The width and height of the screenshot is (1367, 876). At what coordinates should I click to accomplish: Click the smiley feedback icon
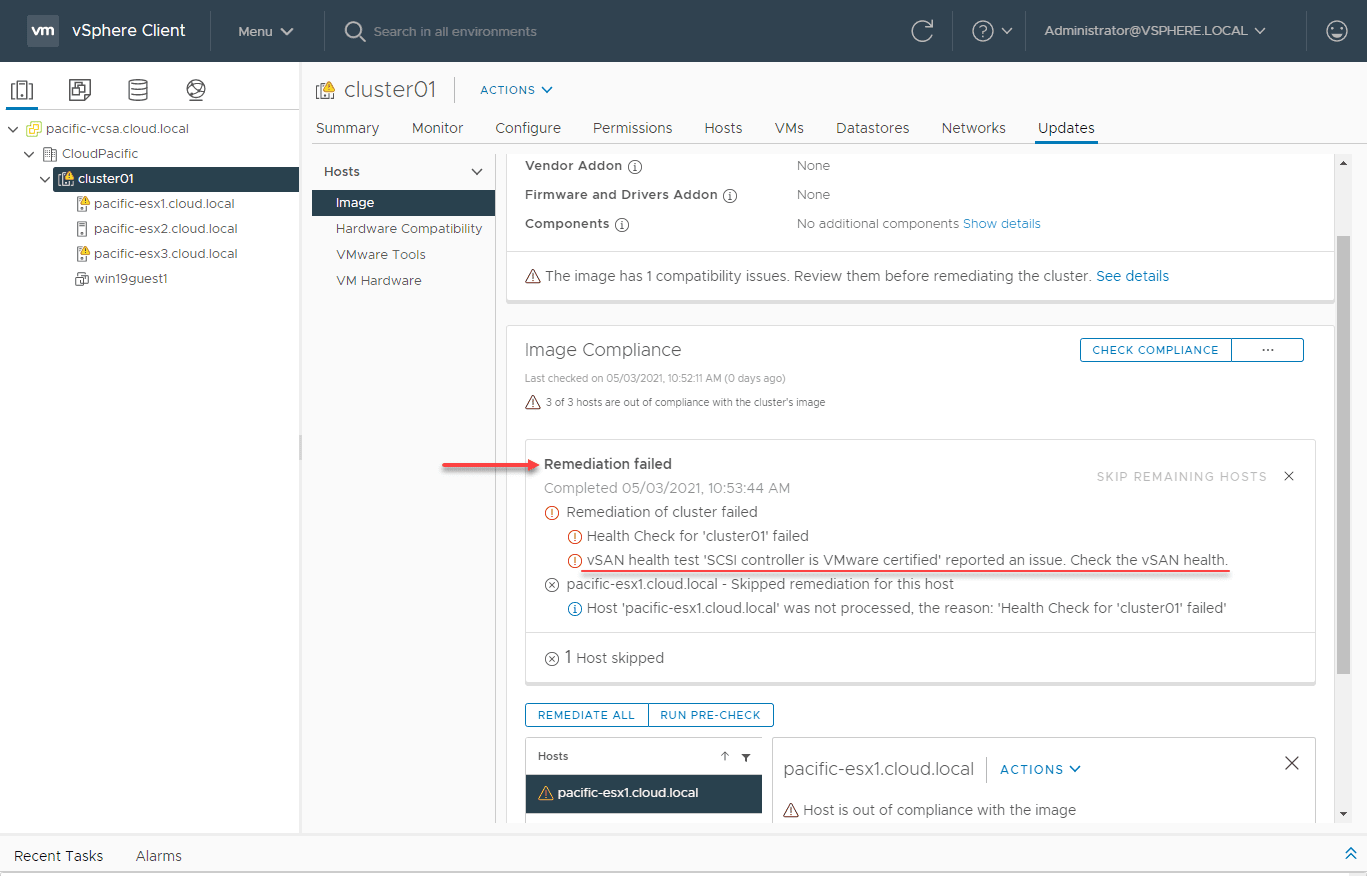[x=1337, y=31]
